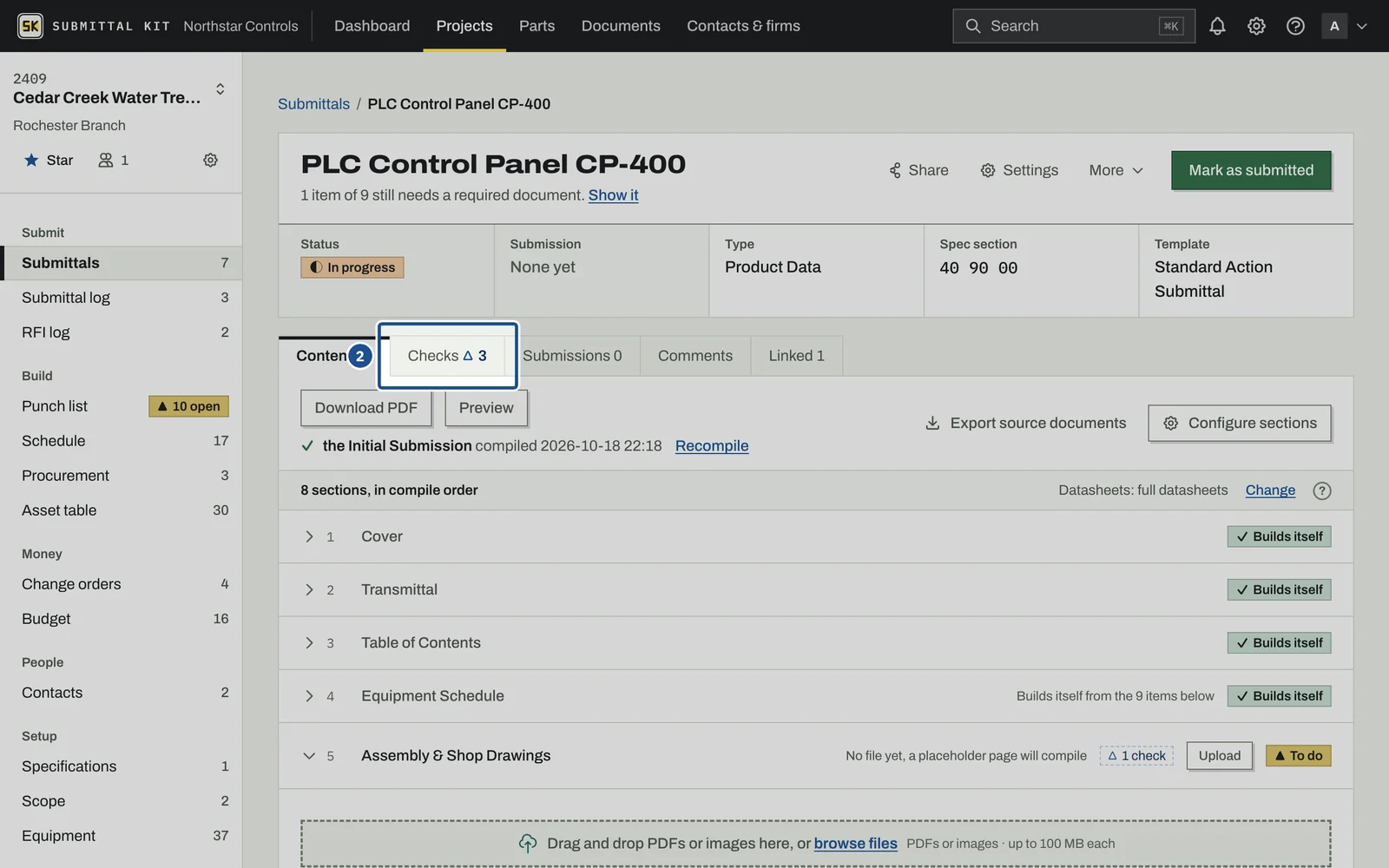Click the 1 check warning badge

tap(1136, 756)
